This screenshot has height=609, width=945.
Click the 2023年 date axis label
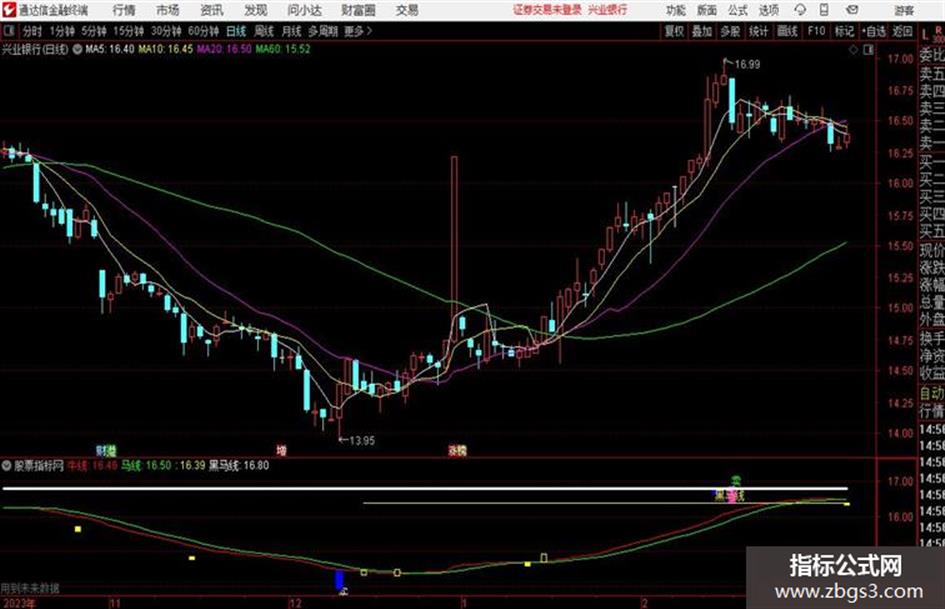click(x=18, y=603)
